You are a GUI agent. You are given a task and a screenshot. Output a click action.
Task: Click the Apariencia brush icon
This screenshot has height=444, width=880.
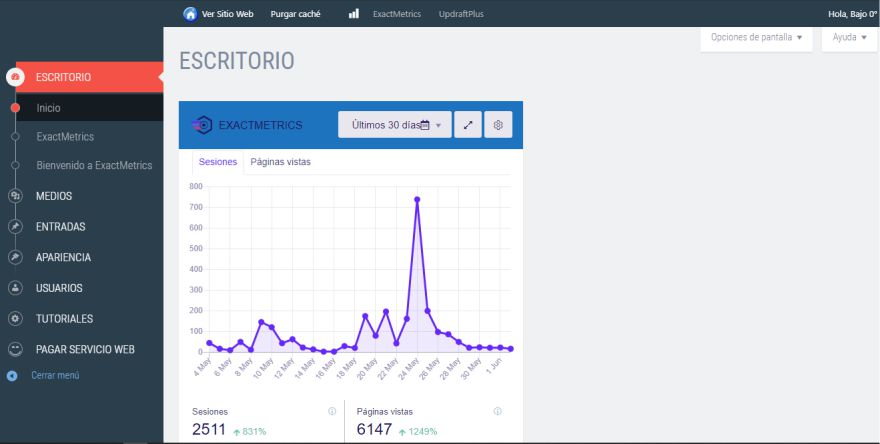click(15, 257)
